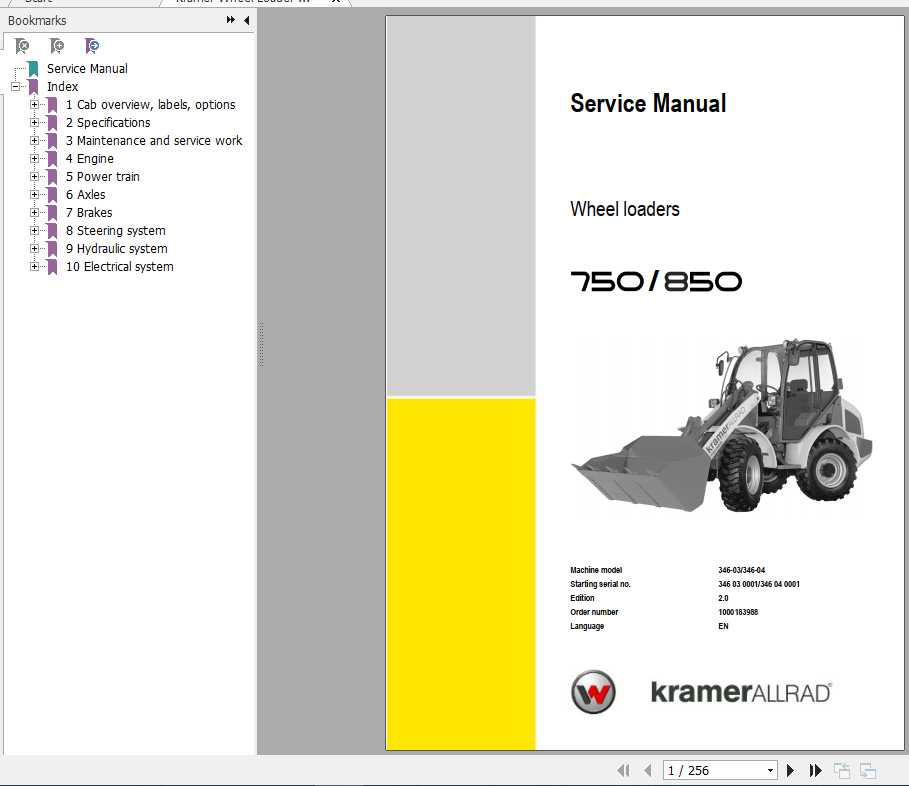
Task: Select the 7 Brakes bookmark
Action: coord(89,213)
